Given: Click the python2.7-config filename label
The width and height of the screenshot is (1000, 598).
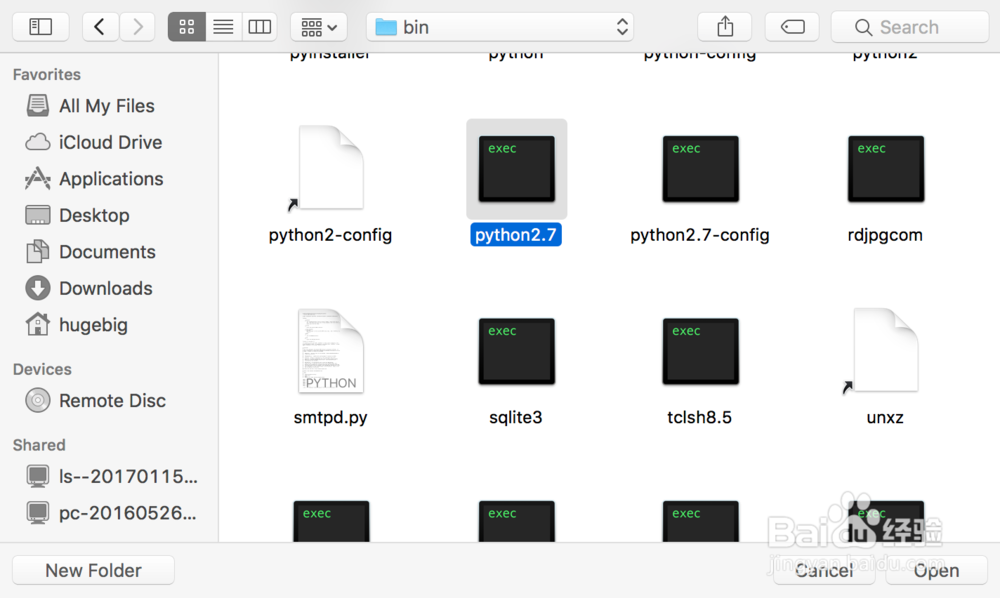Looking at the screenshot, I should click(x=700, y=235).
